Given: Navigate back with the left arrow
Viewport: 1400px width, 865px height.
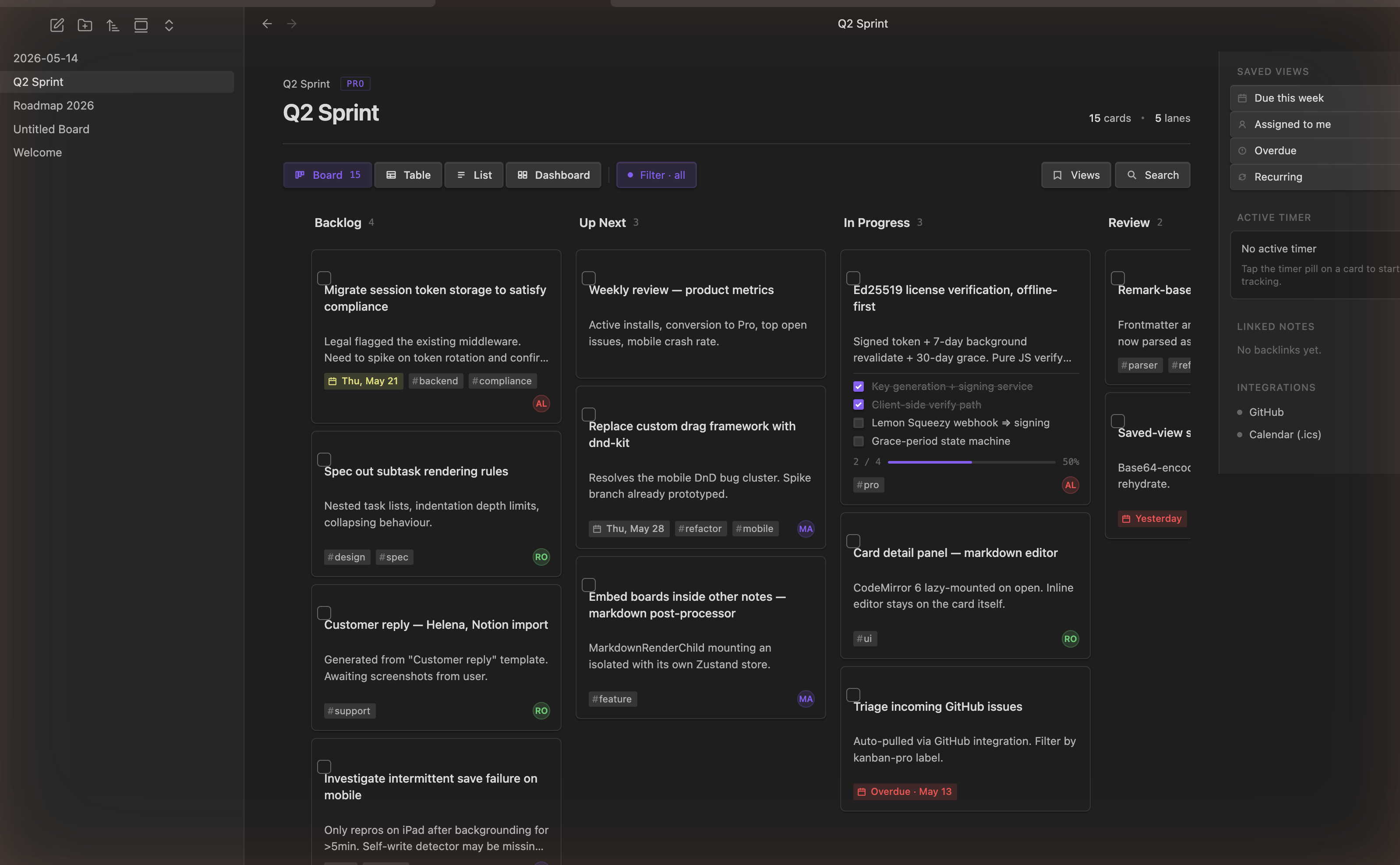Looking at the screenshot, I should (x=267, y=24).
